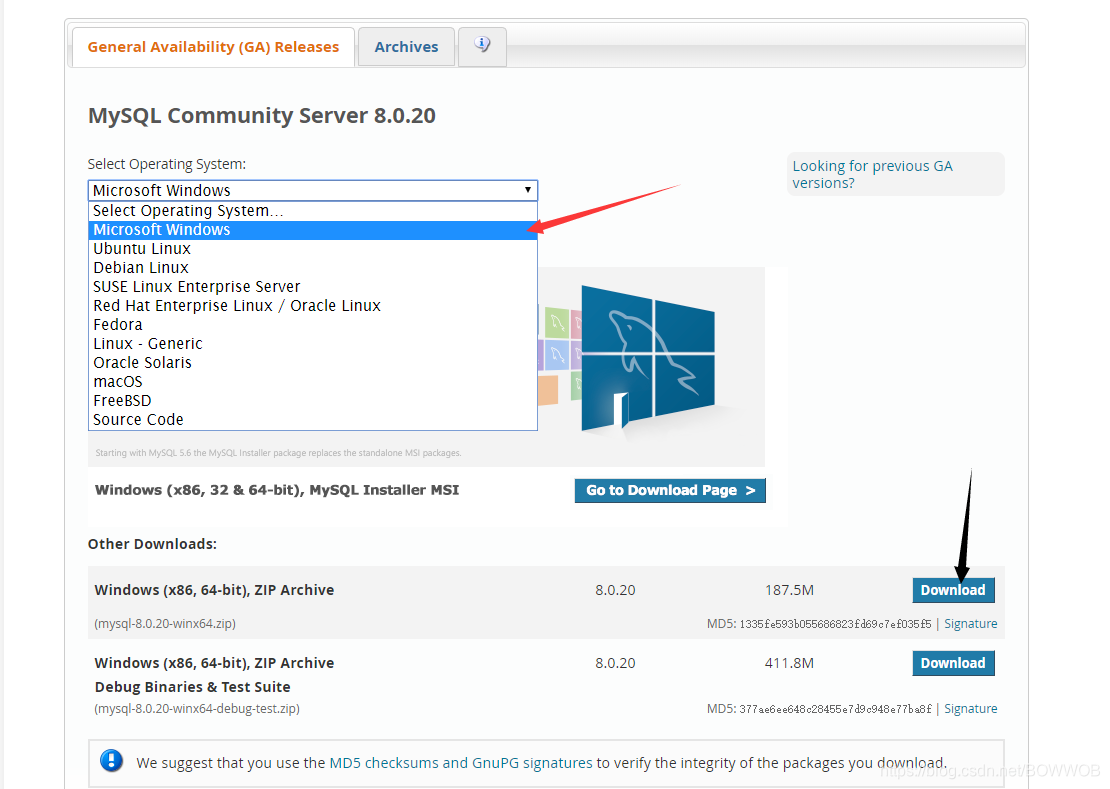Screen dimensions: 1110x789
Task: Select macOS option
Action: [x=313, y=382]
